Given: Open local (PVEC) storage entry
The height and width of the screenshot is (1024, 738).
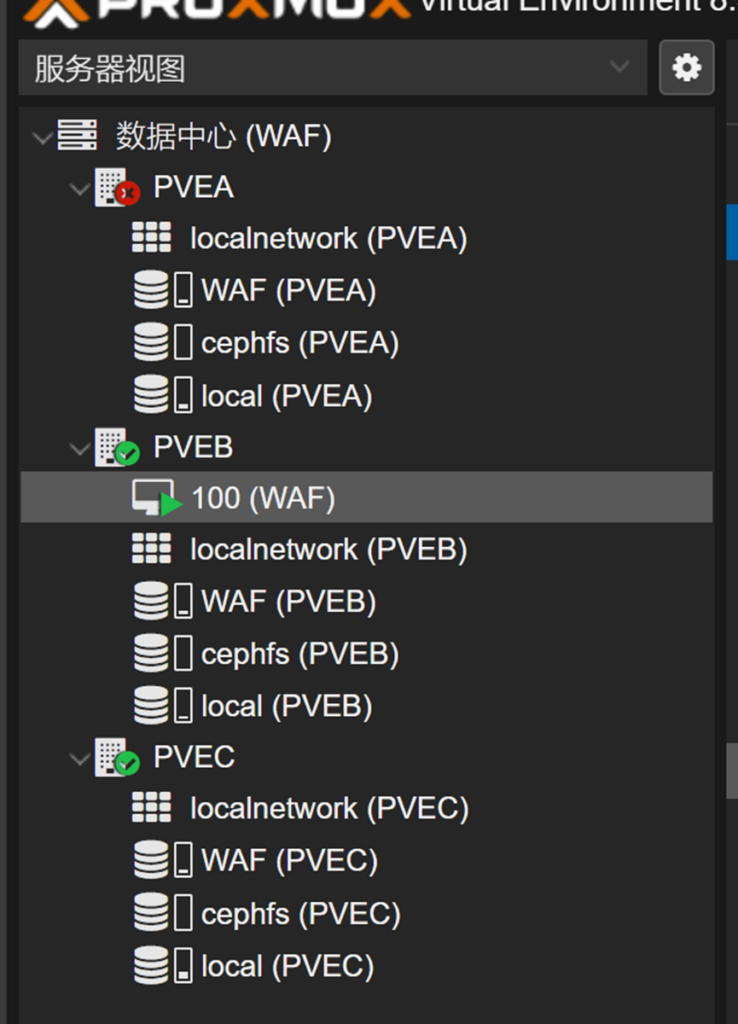Looking at the screenshot, I should coord(287,967).
